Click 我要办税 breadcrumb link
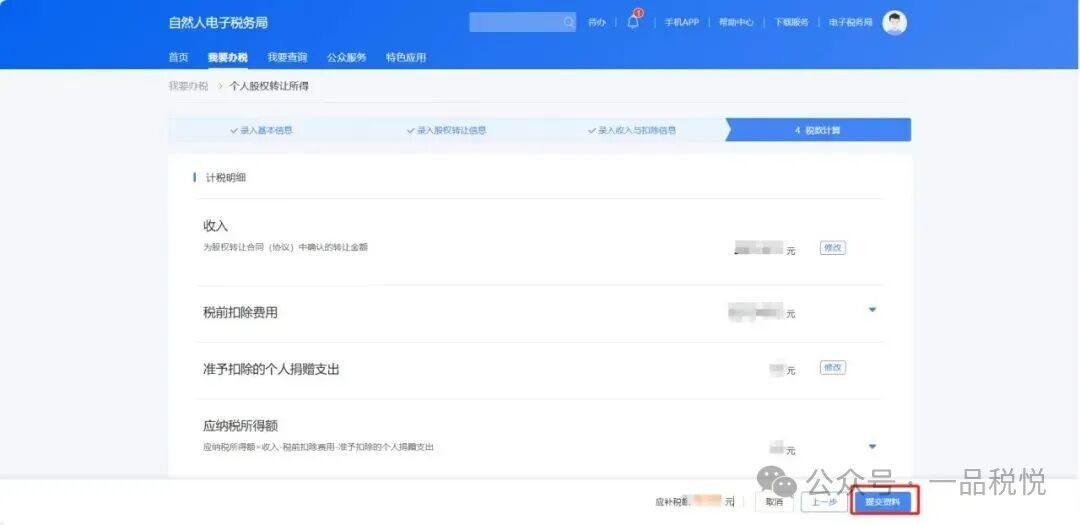The width and height of the screenshot is (1080, 525). coord(188,86)
